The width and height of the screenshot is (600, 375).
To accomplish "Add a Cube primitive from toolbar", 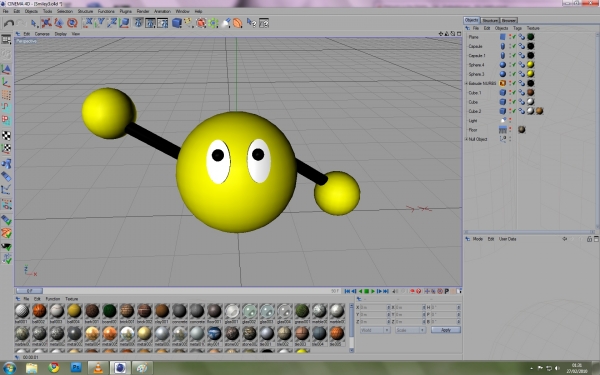I will [176, 23].
